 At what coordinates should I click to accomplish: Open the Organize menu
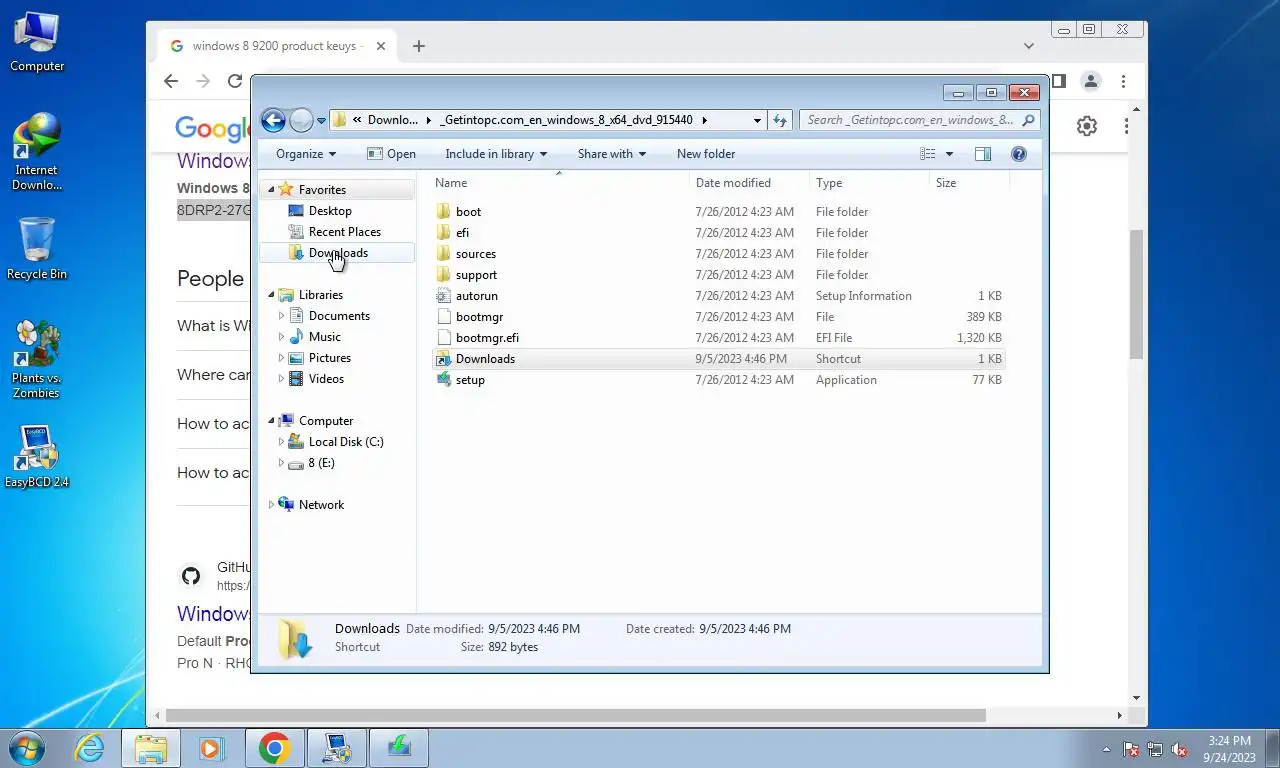306,154
